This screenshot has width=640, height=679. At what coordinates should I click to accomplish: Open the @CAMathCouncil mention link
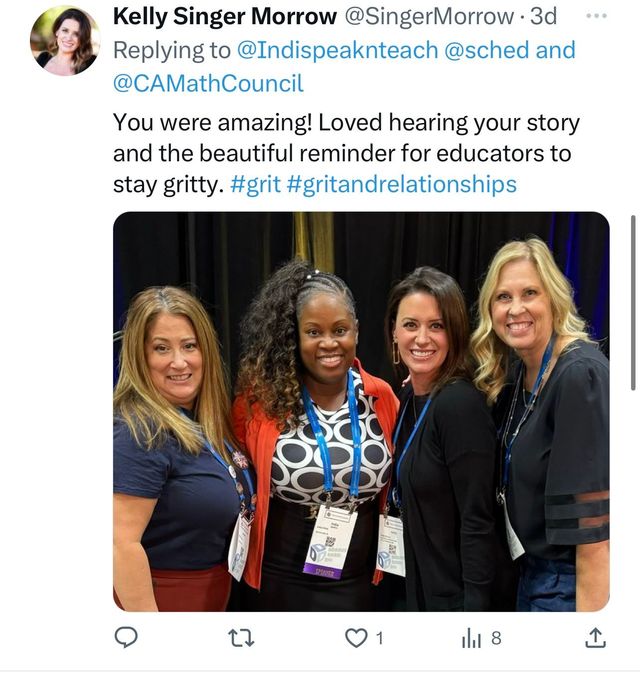[208, 83]
